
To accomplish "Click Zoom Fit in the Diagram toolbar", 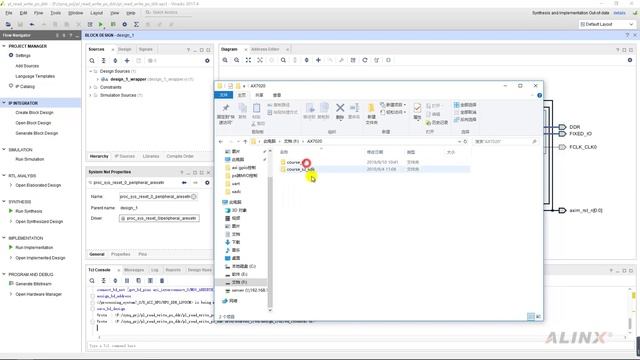I will coord(248,60).
